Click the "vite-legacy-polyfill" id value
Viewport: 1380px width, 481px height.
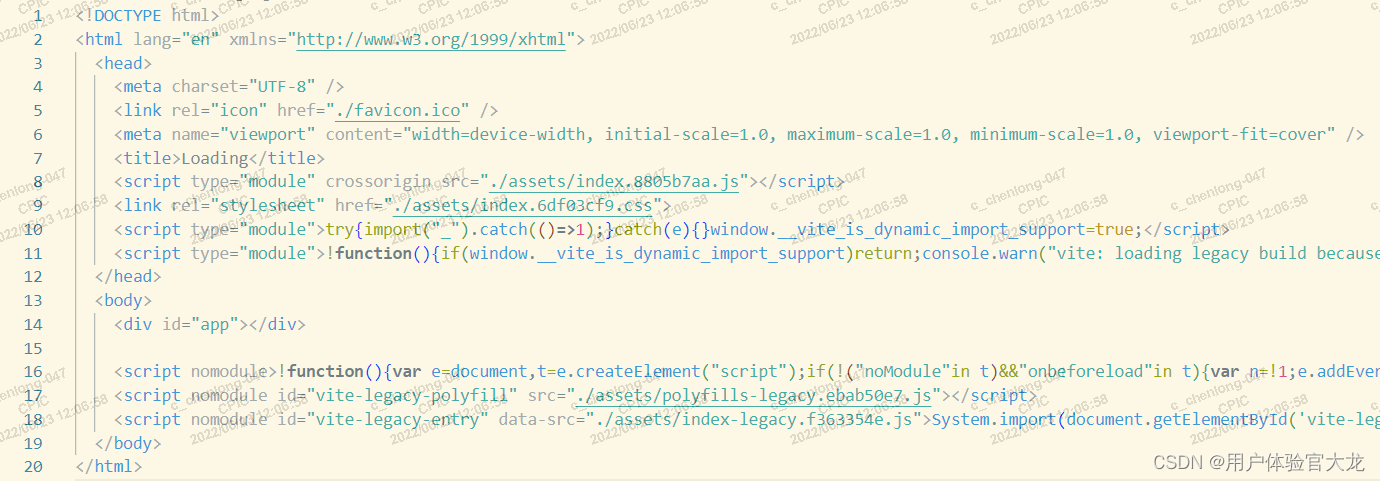click(419, 396)
